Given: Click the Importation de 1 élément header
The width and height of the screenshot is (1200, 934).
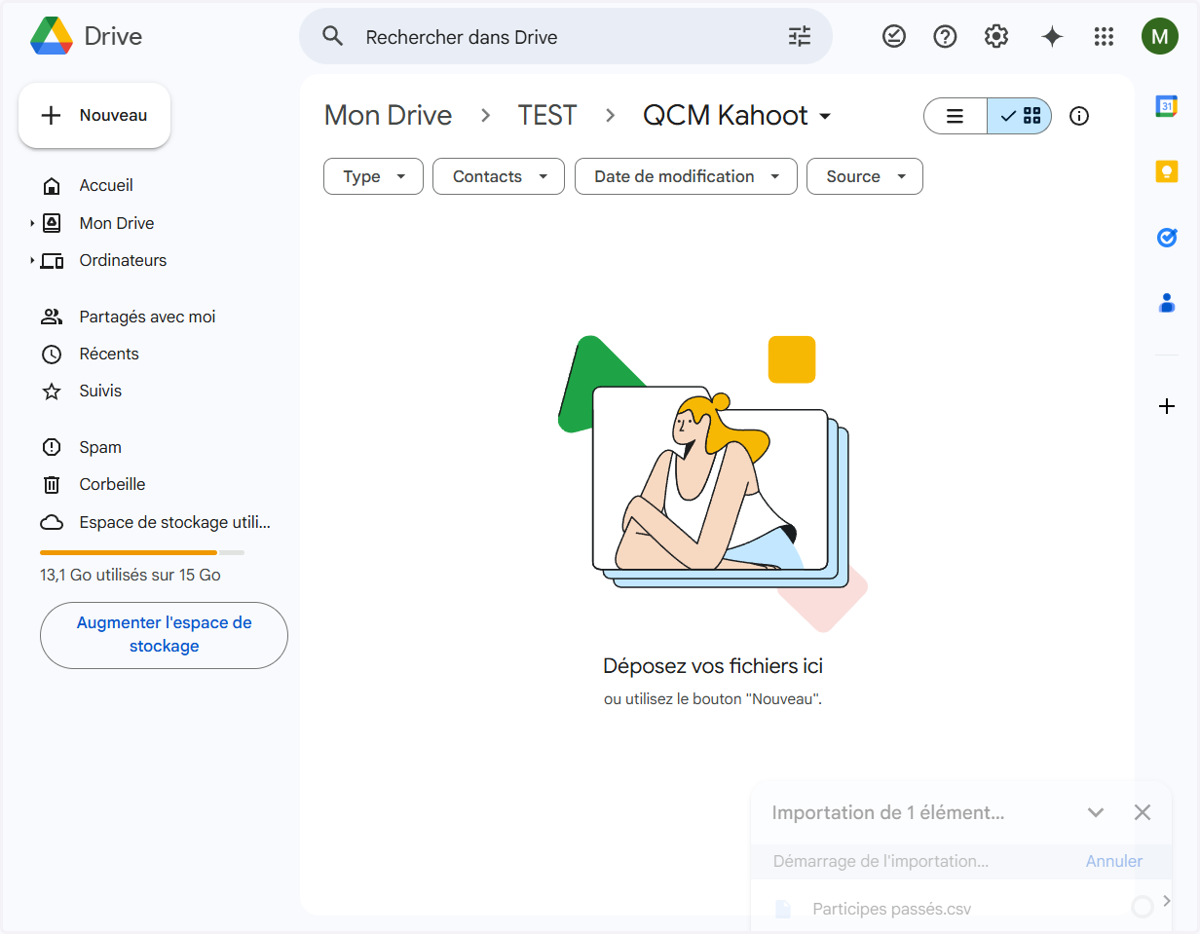Looking at the screenshot, I should 888,812.
